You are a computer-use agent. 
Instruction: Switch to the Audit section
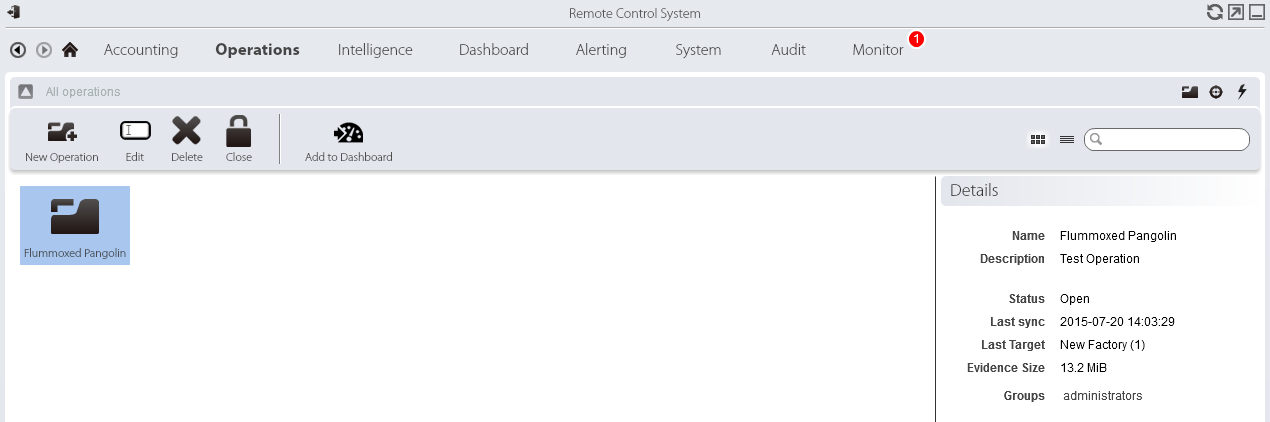788,50
